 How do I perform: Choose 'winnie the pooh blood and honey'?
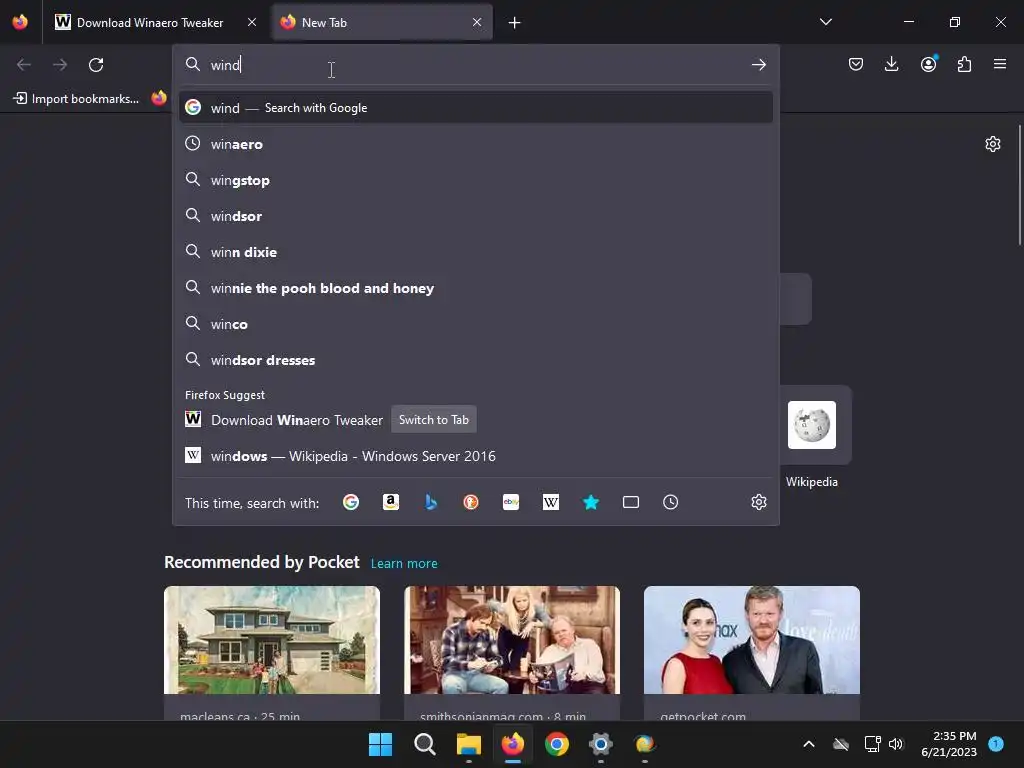tap(475, 288)
